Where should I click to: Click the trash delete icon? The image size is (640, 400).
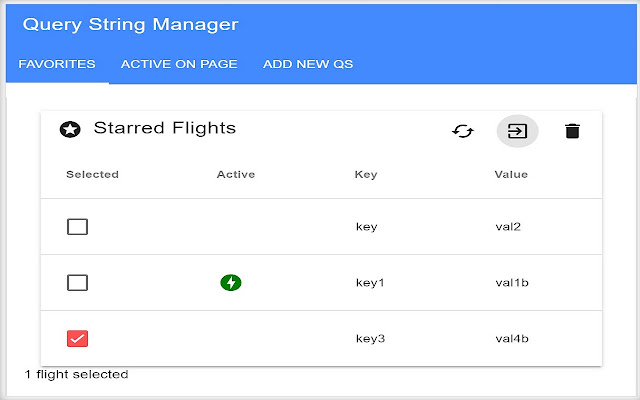click(572, 131)
